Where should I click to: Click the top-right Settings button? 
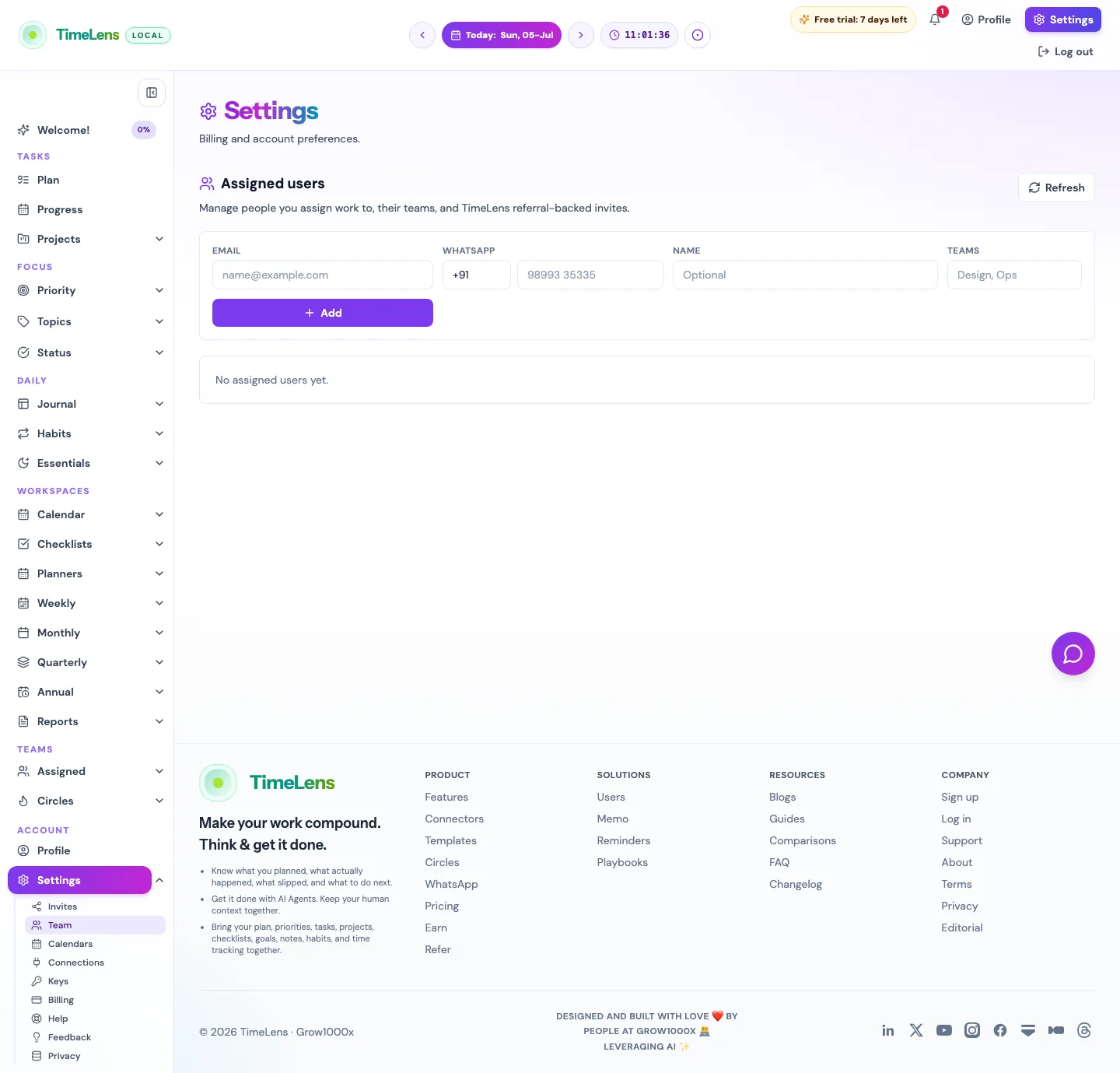point(1063,19)
